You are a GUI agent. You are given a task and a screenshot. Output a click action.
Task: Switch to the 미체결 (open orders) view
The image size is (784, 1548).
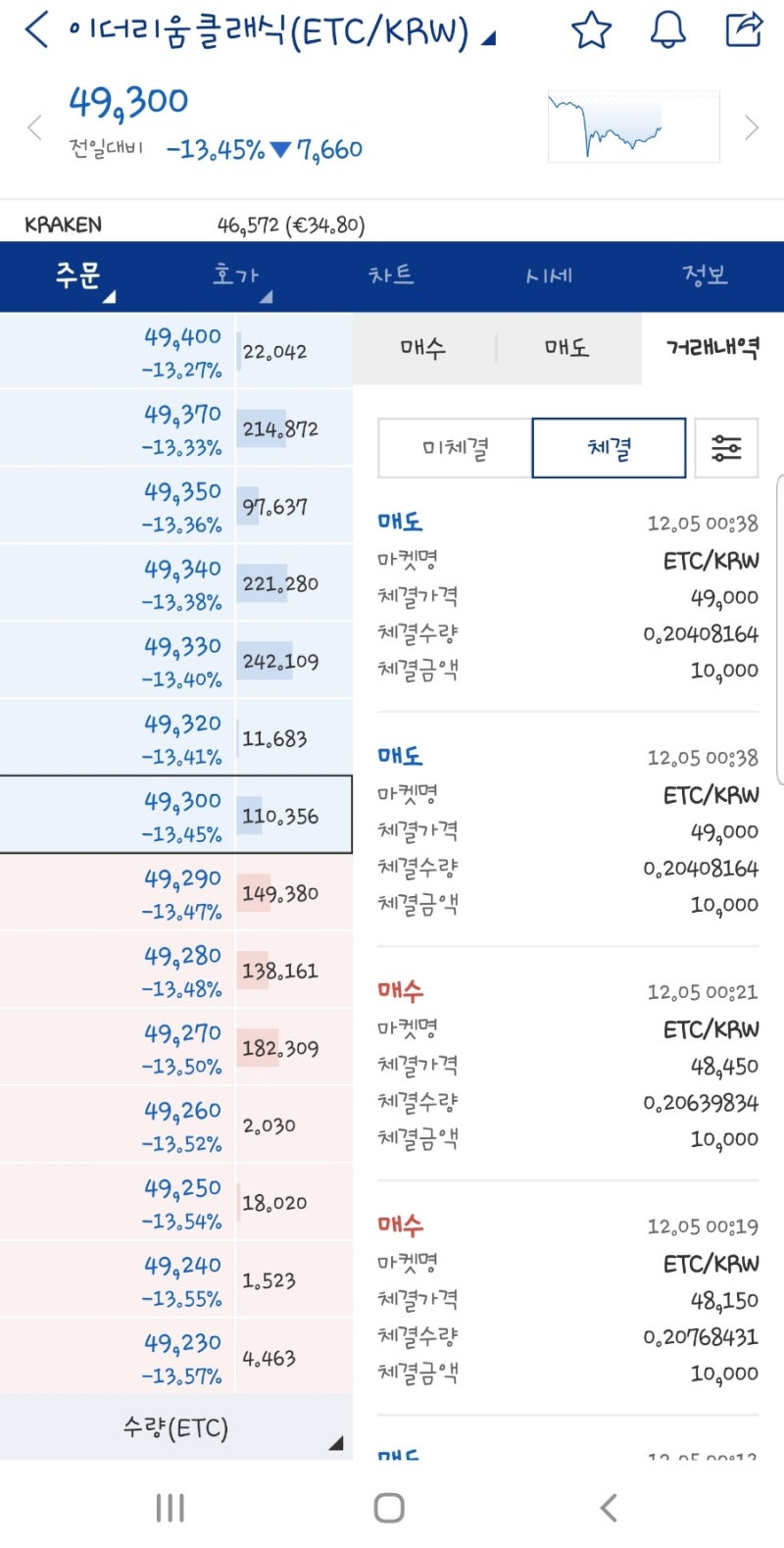[x=454, y=447]
